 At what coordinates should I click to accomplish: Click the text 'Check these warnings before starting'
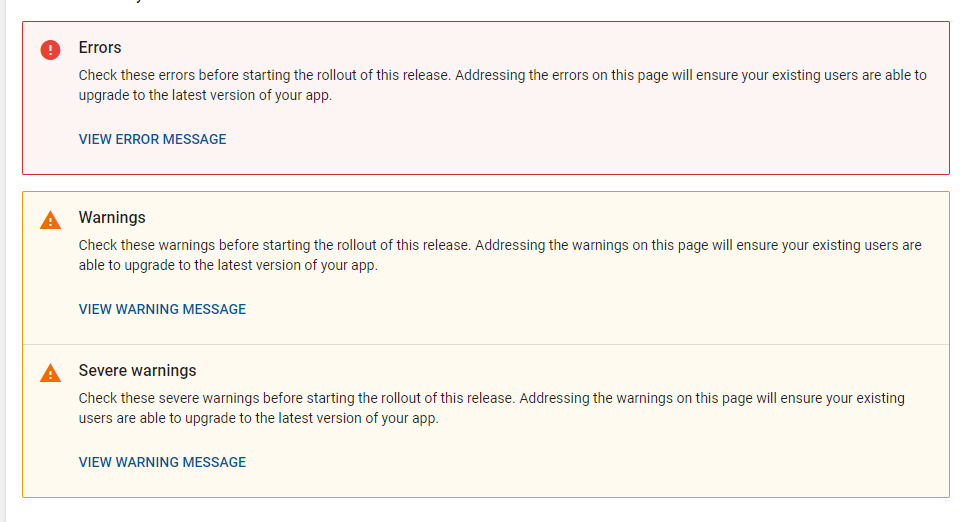pos(194,245)
